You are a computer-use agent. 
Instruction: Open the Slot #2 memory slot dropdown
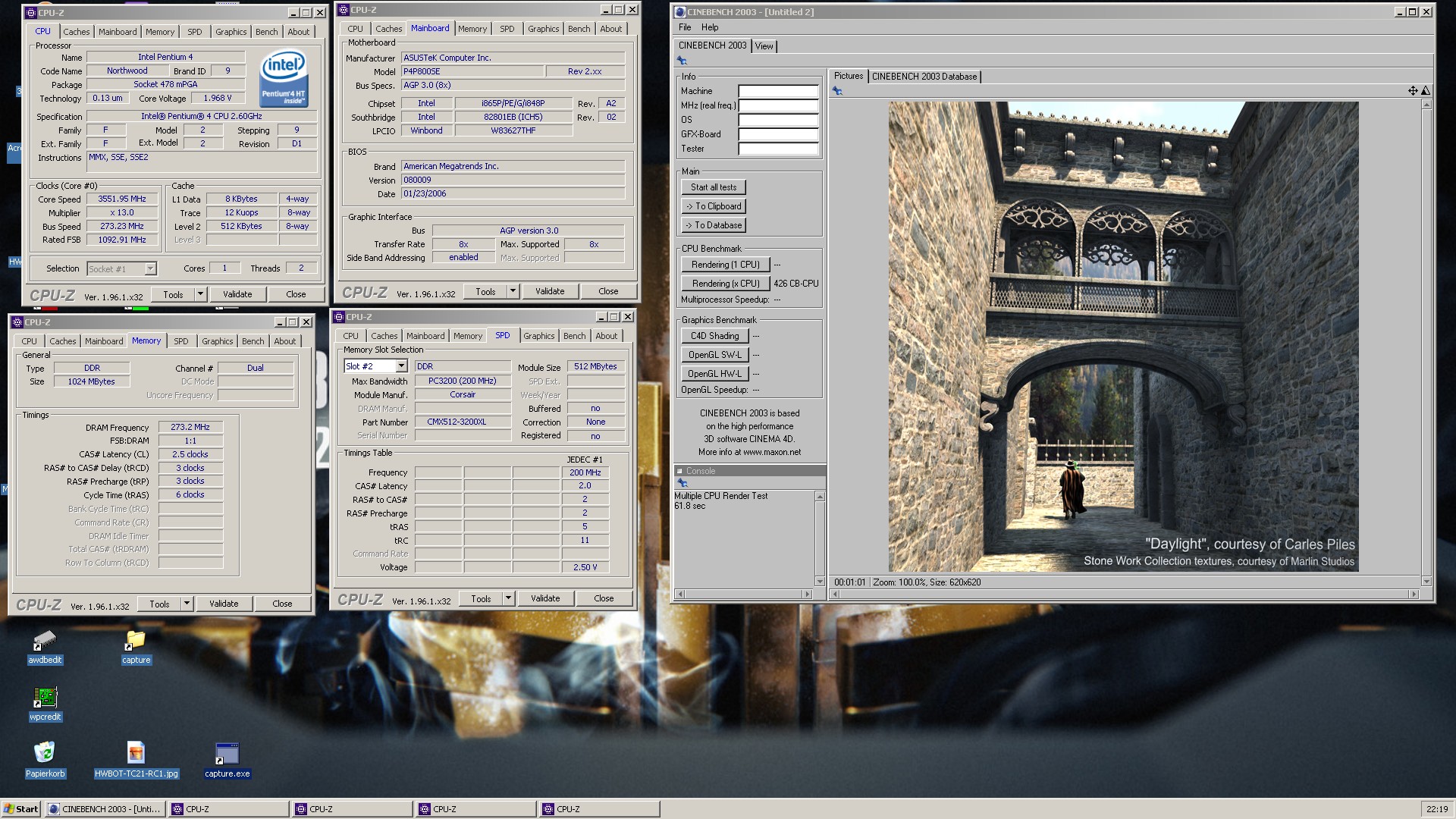(401, 366)
